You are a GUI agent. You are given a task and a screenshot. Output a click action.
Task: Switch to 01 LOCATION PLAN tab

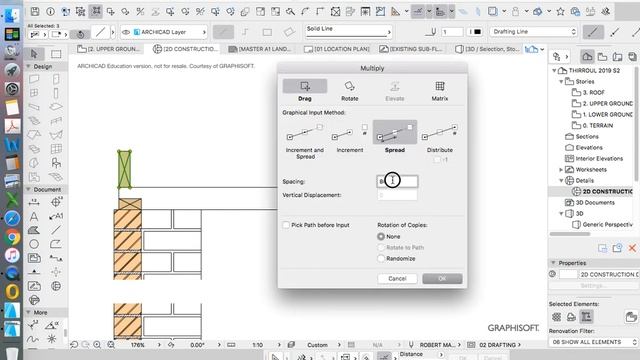(x=337, y=49)
